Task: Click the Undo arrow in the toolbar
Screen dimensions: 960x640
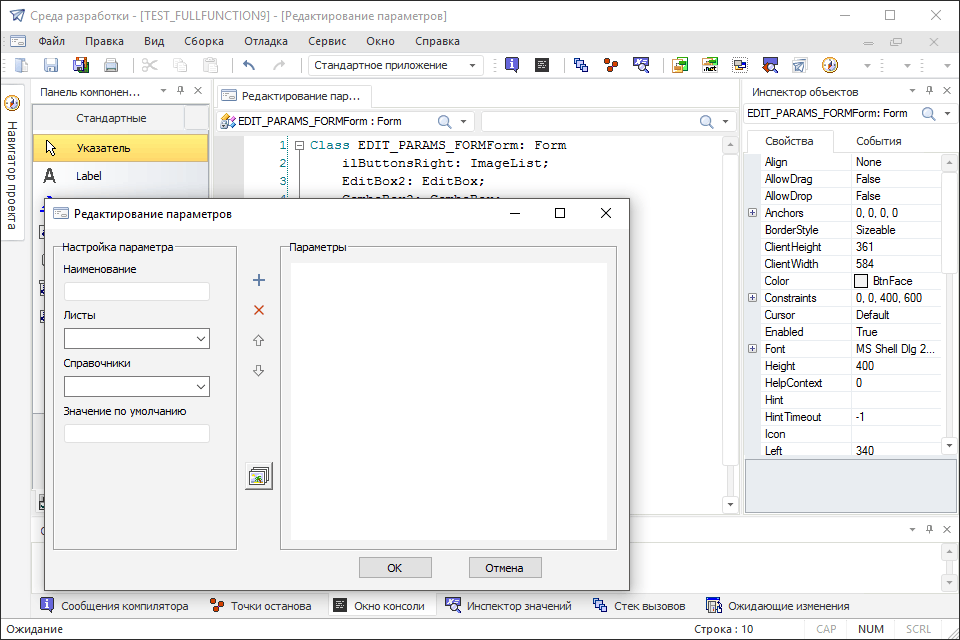Action: pyautogui.click(x=249, y=65)
